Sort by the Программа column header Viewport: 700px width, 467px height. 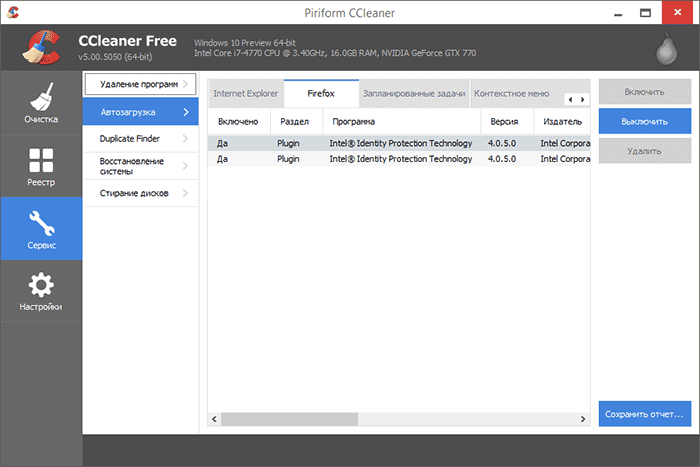point(402,121)
